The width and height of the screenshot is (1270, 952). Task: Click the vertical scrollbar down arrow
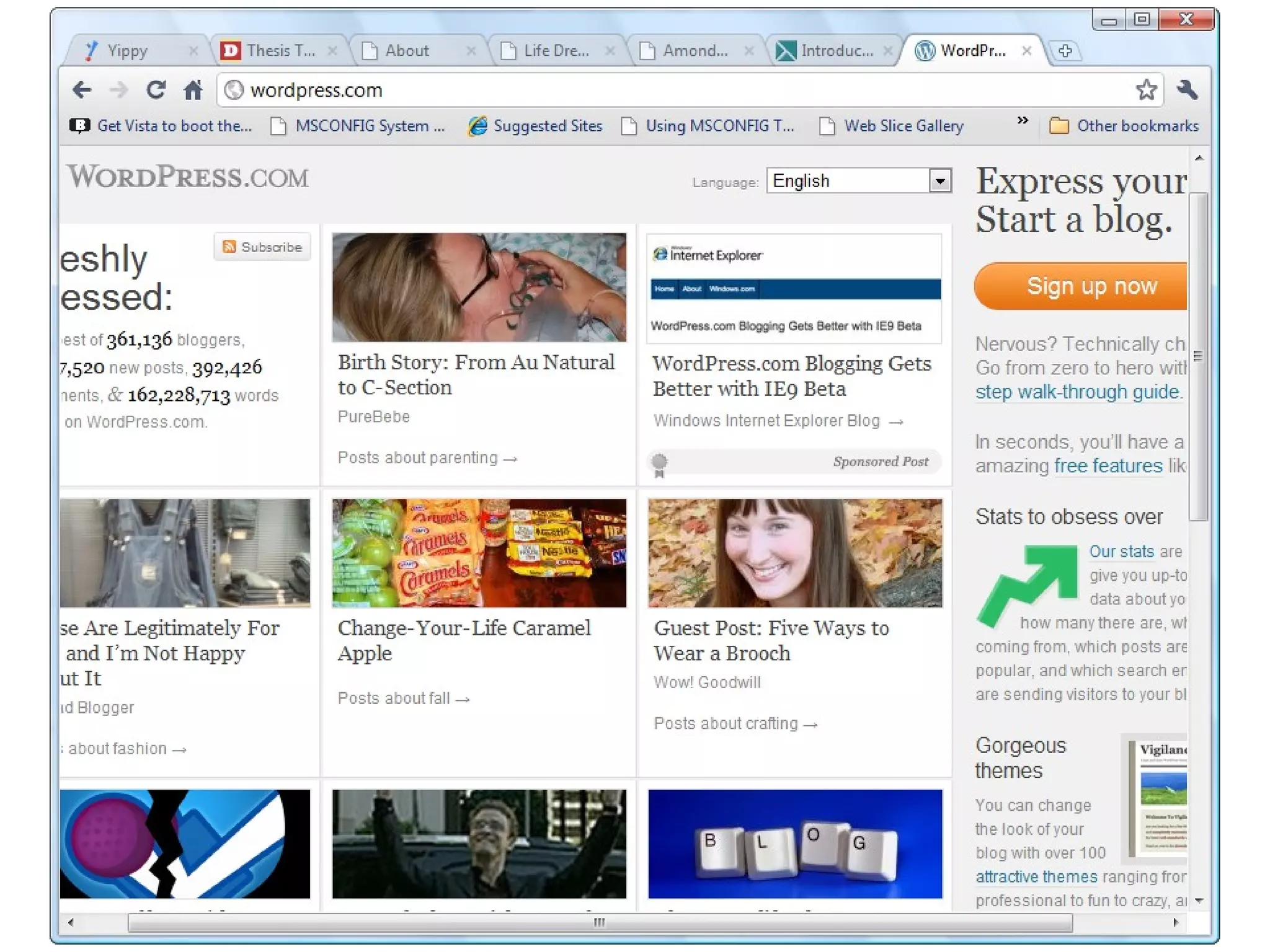click(1199, 901)
